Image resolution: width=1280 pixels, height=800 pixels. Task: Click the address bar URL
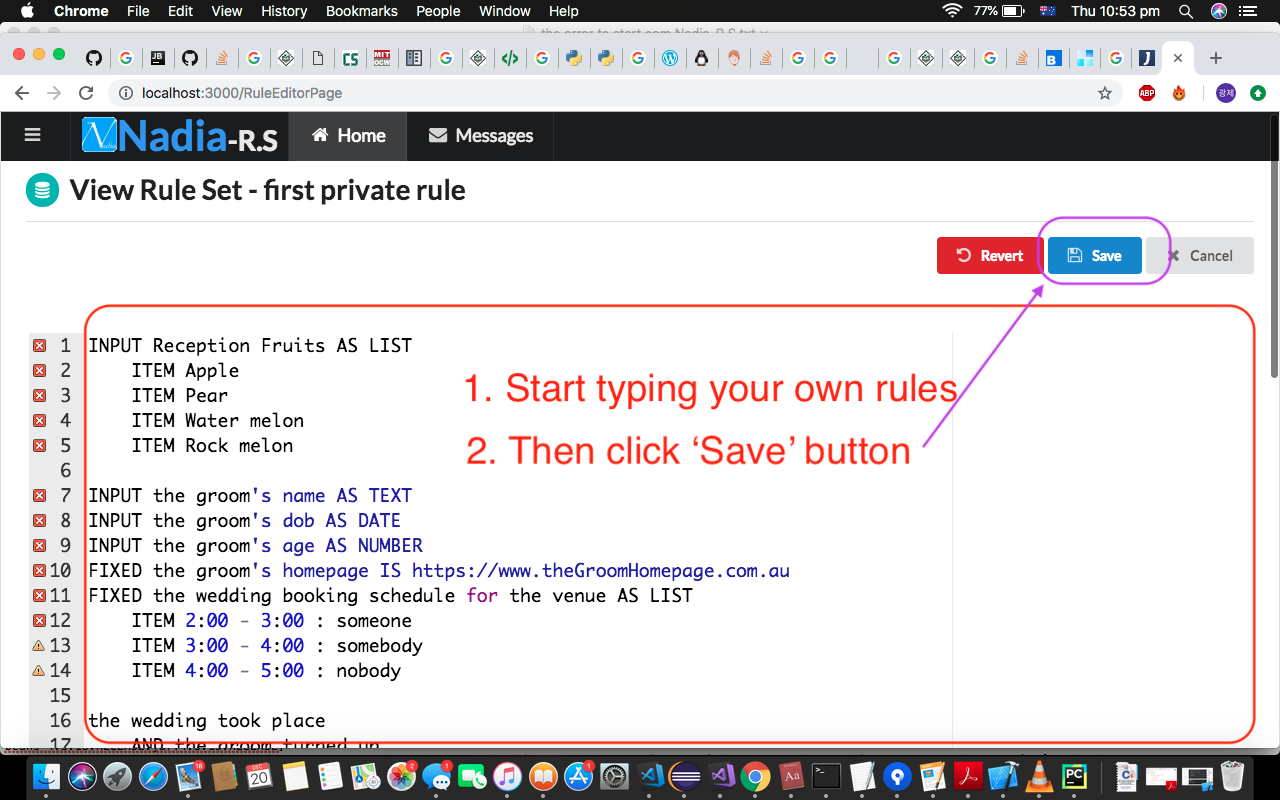click(242, 93)
